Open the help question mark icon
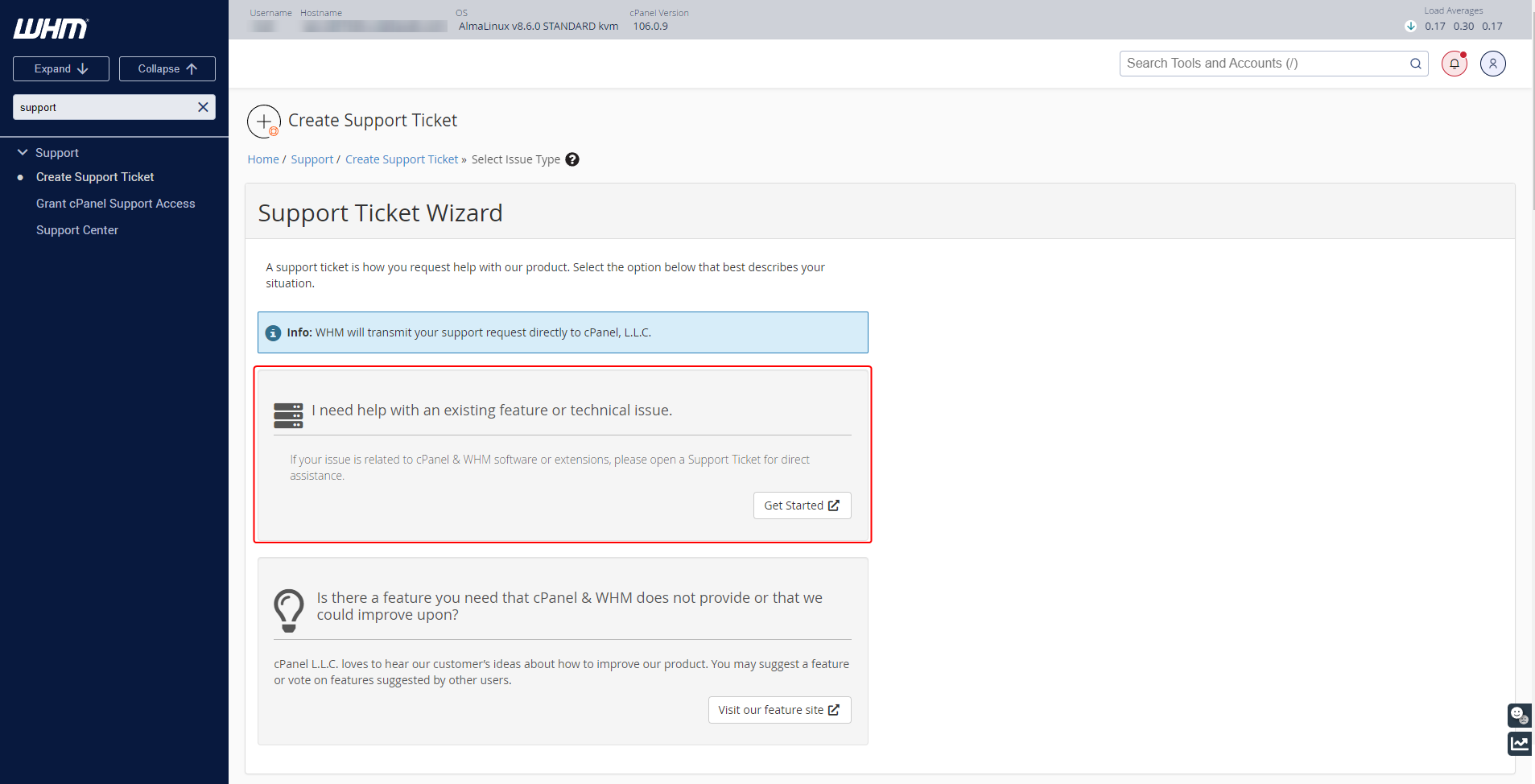 click(x=572, y=159)
